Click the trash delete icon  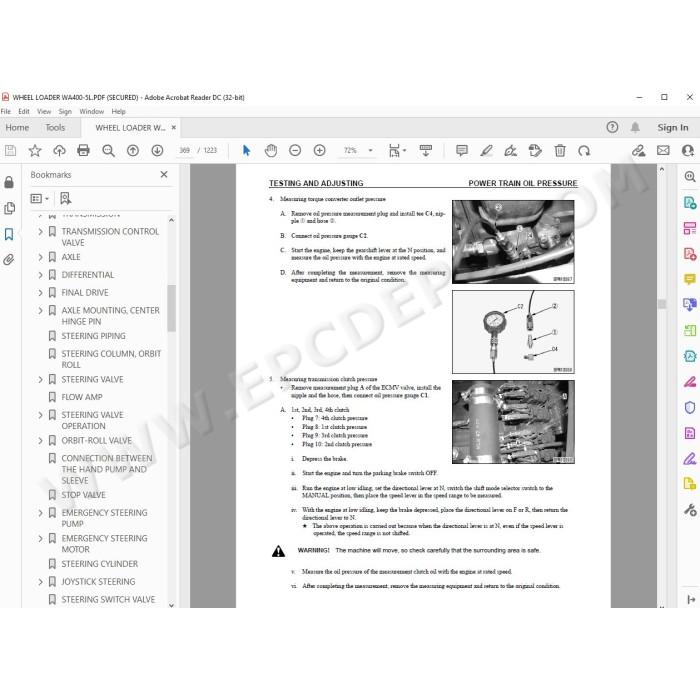pyautogui.click(x=560, y=151)
